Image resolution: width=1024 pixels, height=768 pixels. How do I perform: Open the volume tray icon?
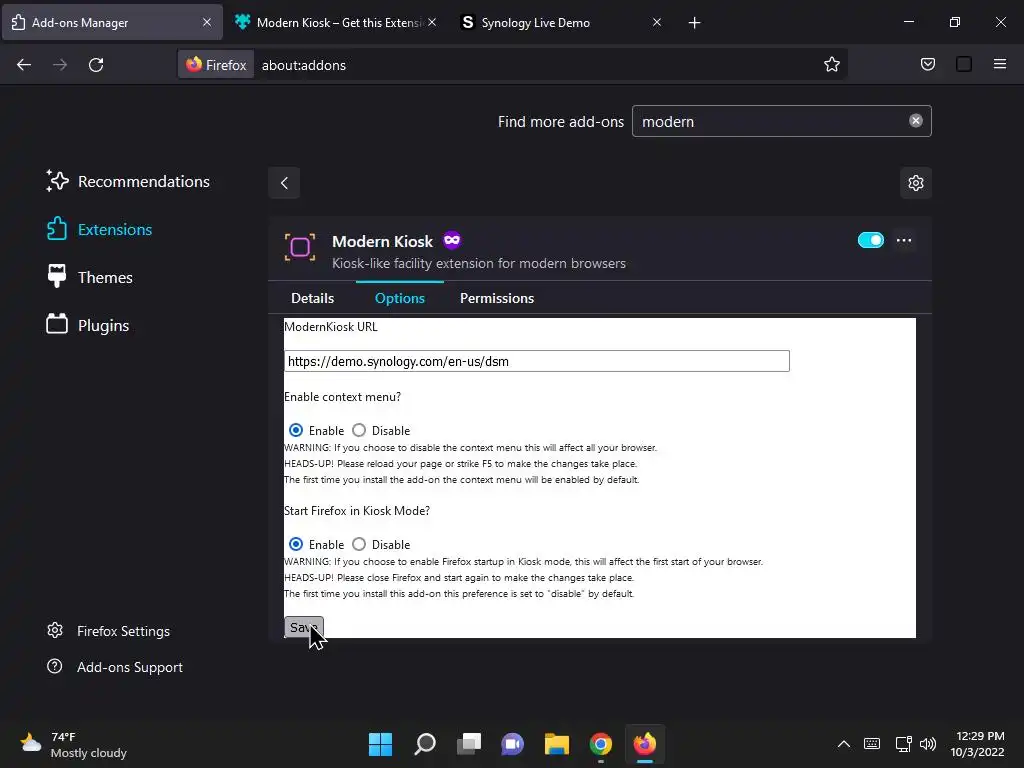click(x=927, y=744)
